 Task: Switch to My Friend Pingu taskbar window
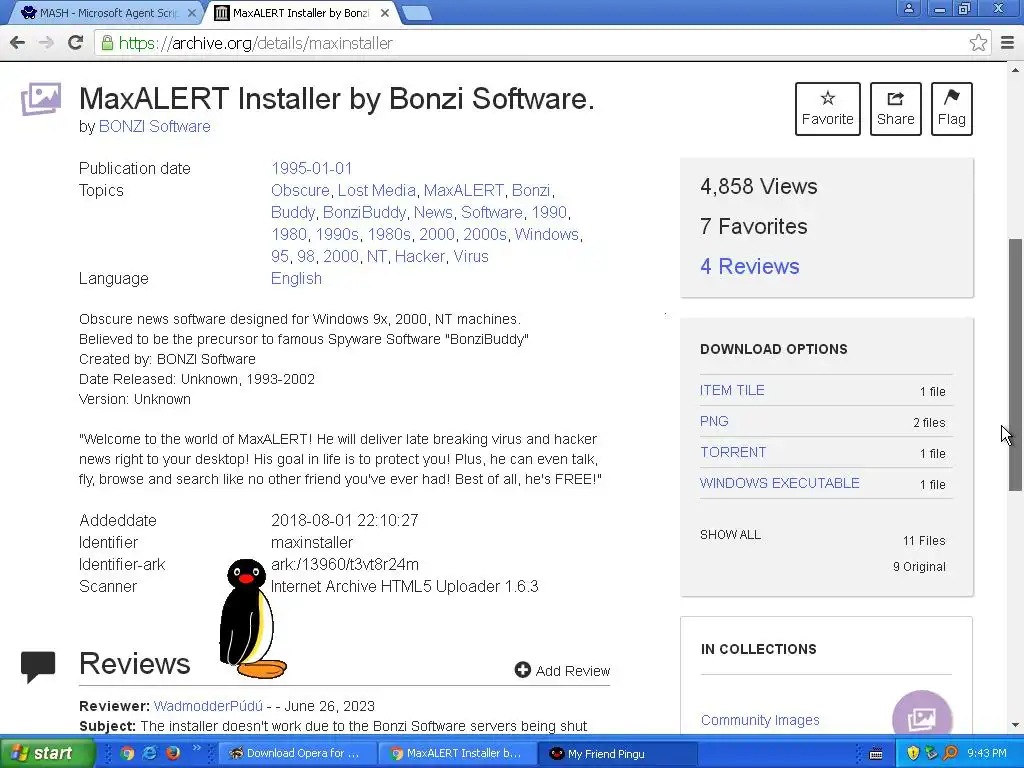(x=618, y=753)
